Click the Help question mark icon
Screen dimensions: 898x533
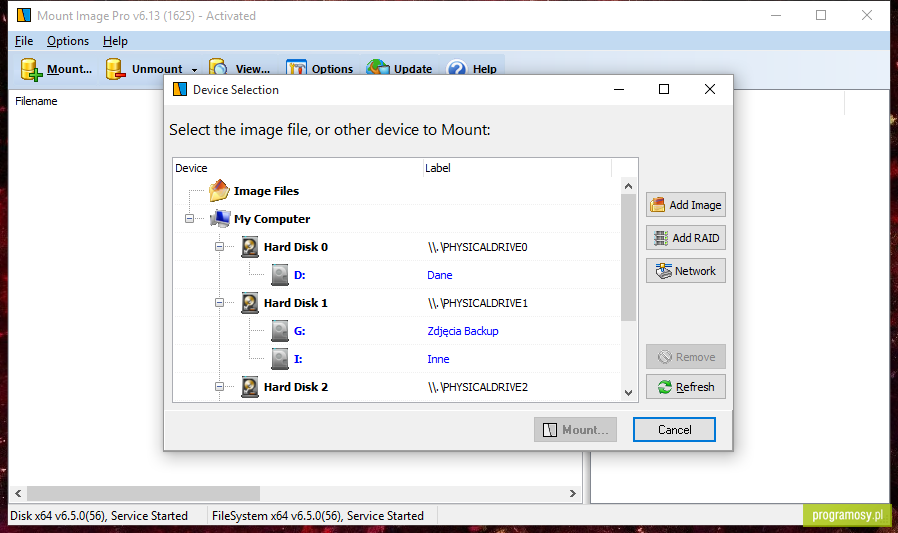[x=457, y=68]
